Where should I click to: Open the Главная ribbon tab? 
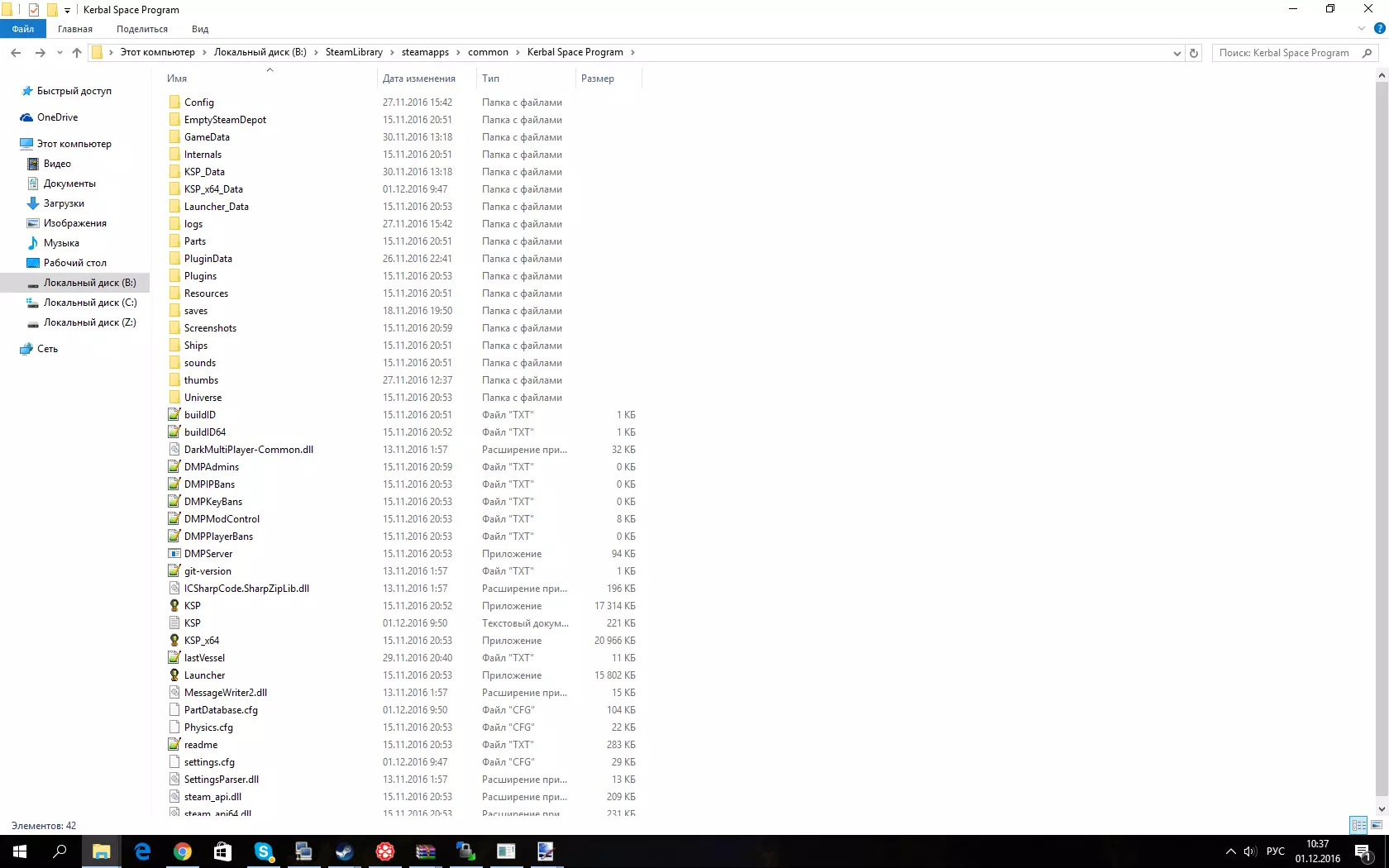[x=75, y=29]
